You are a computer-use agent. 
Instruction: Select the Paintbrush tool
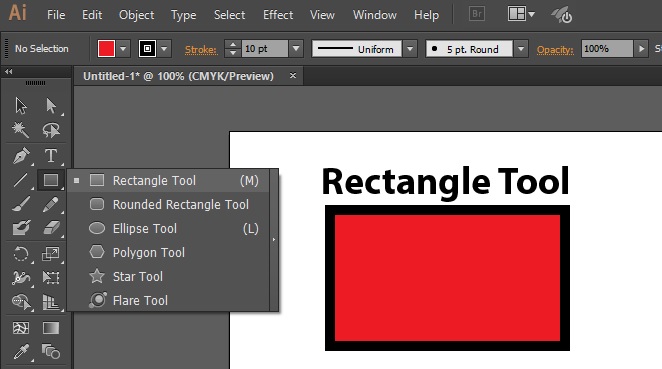21,204
